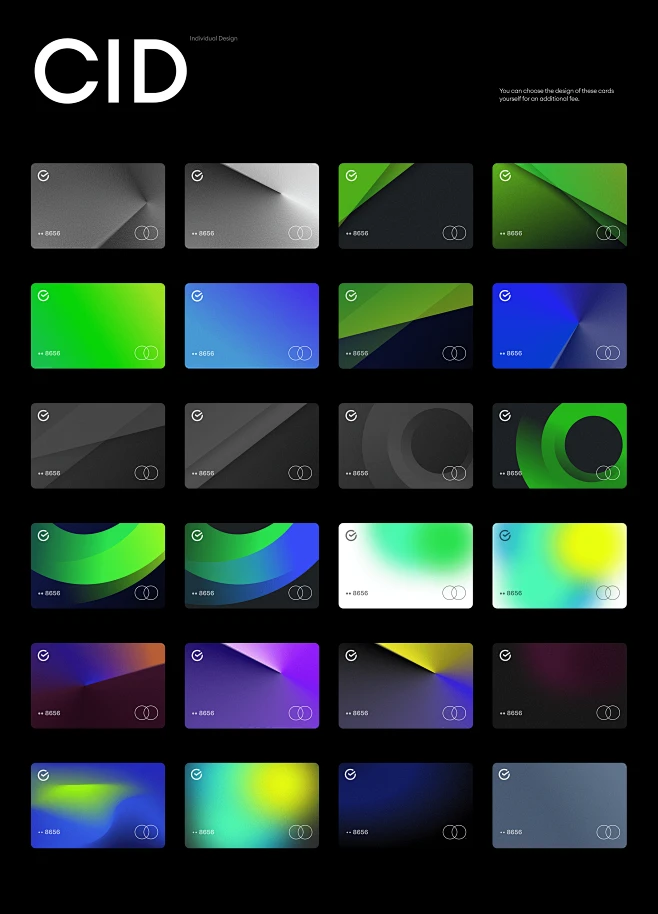Choose the green and navy diagonal split card
658x914 pixels.
(406, 326)
